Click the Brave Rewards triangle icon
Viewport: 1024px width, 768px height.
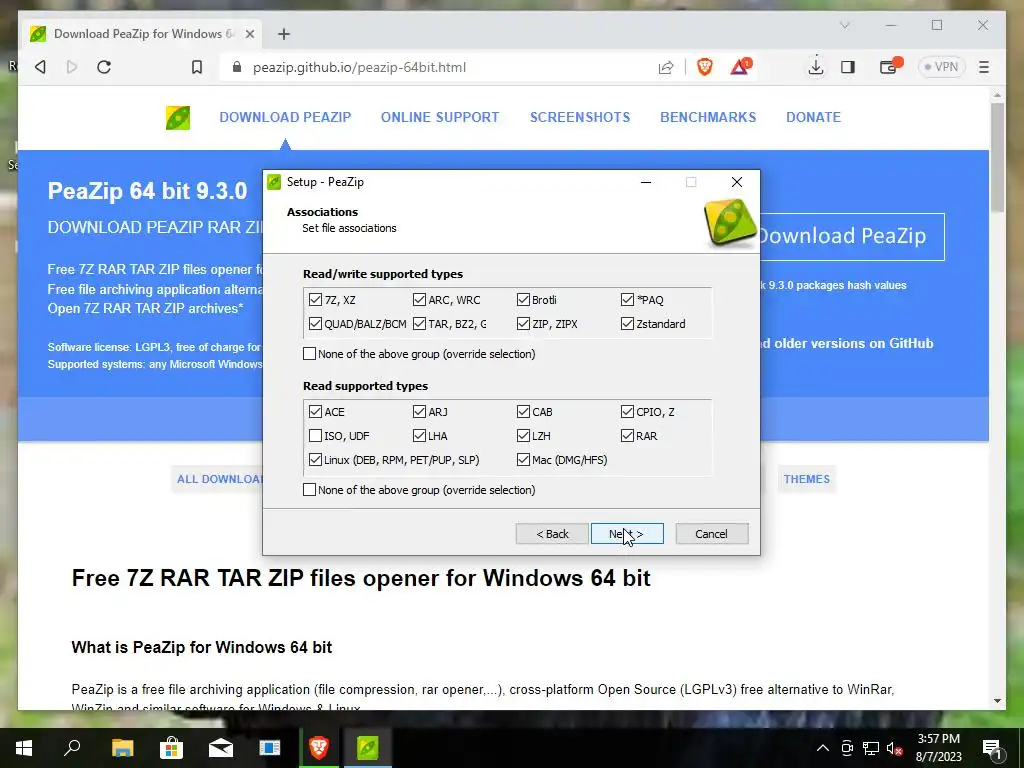click(x=740, y=67)
